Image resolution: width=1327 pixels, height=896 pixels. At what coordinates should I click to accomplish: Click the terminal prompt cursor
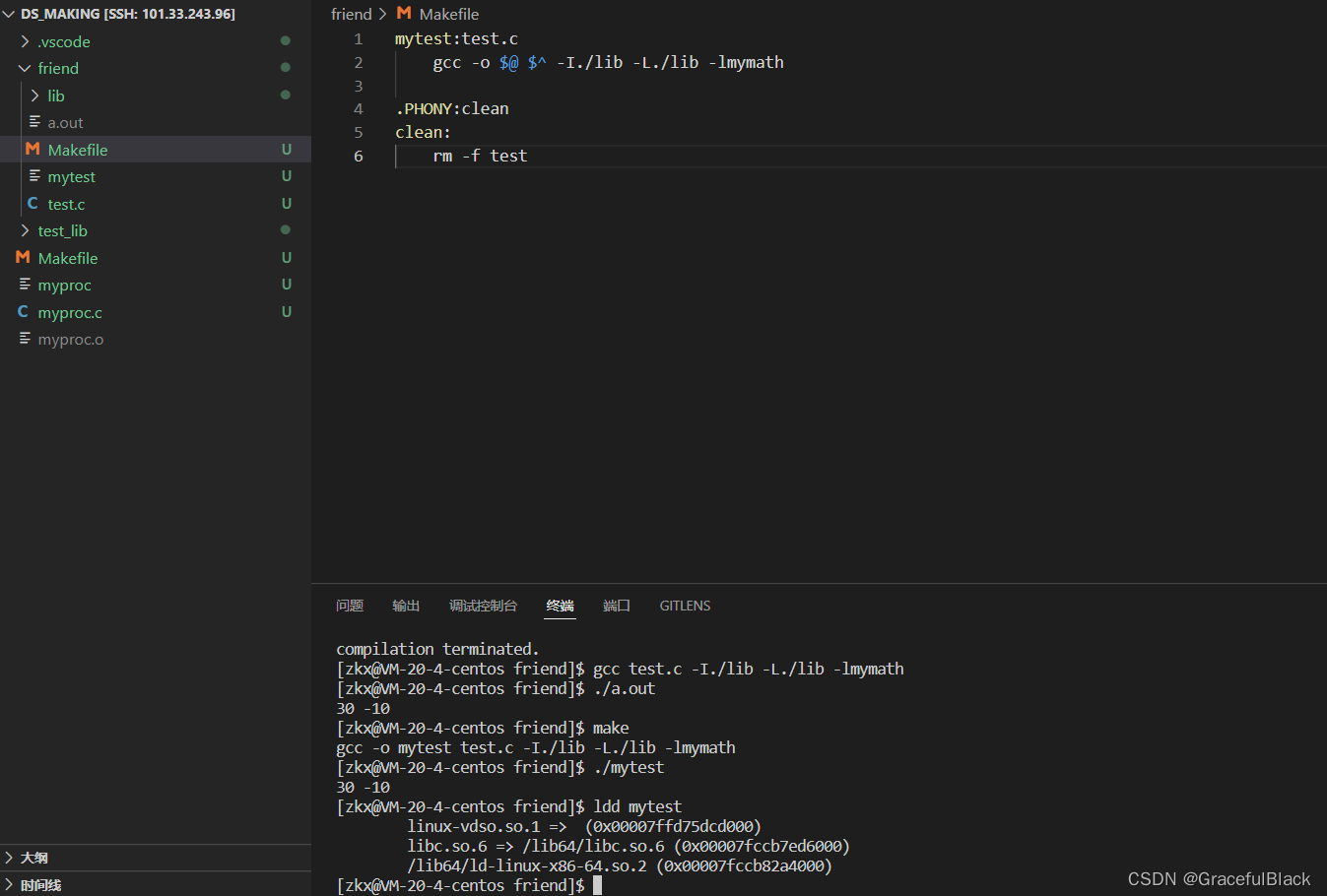597,885
